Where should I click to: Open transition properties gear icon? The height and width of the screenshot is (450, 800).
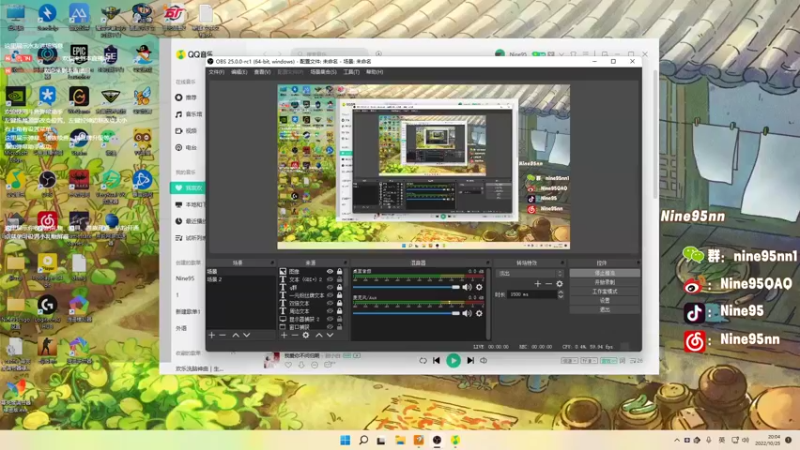point(560,284)
